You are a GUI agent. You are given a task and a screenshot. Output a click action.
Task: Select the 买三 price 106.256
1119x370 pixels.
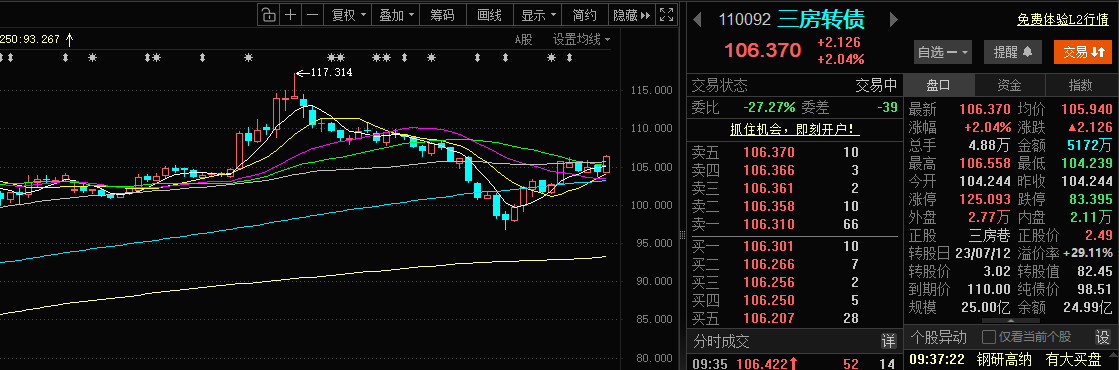[x=769, y=282]
